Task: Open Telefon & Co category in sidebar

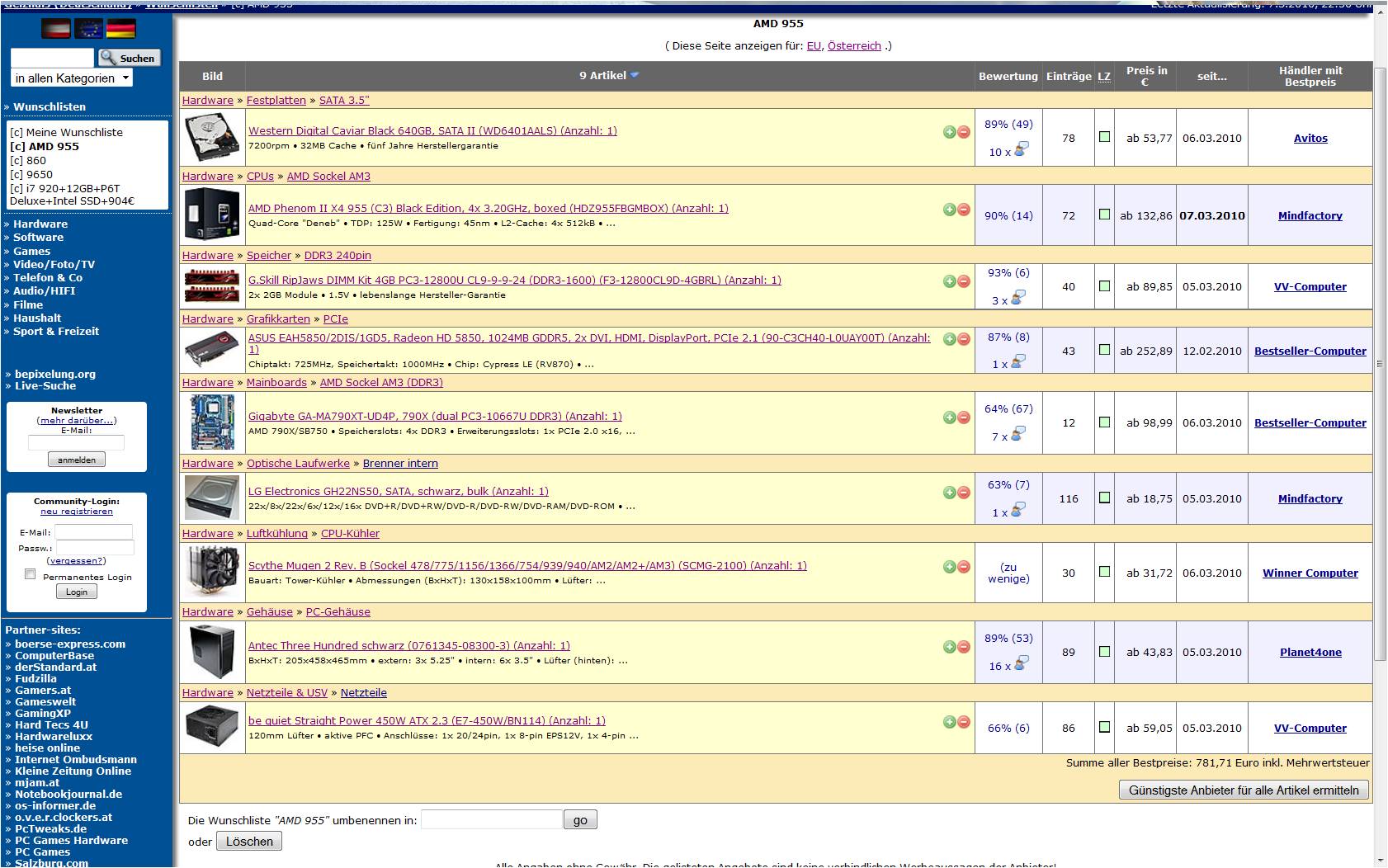Action: click(x=48, y=277)
